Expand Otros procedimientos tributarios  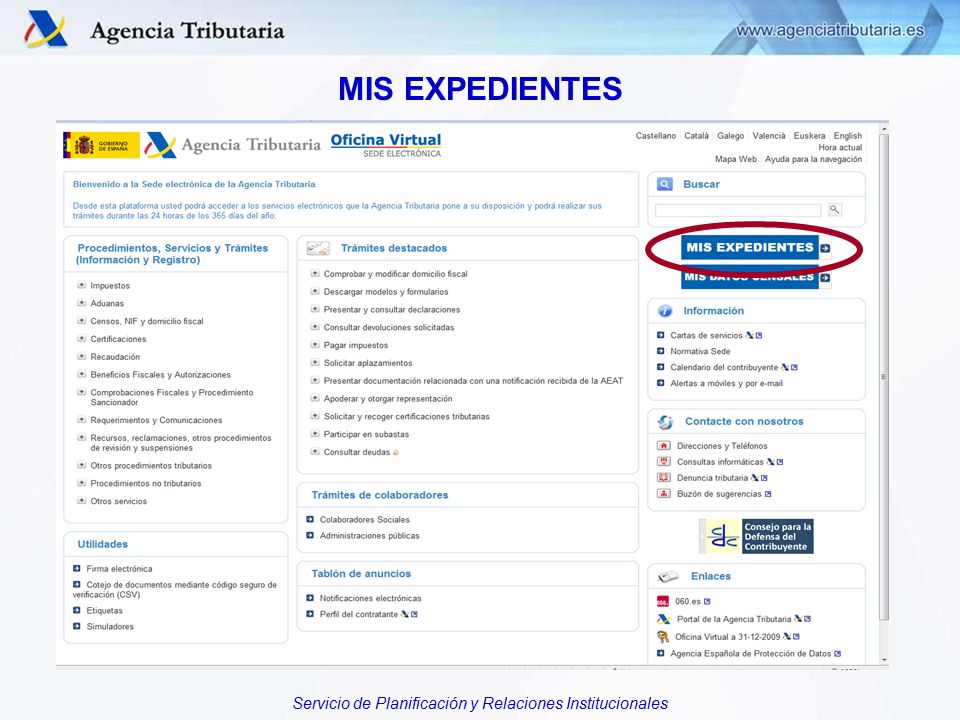(81, 465)
